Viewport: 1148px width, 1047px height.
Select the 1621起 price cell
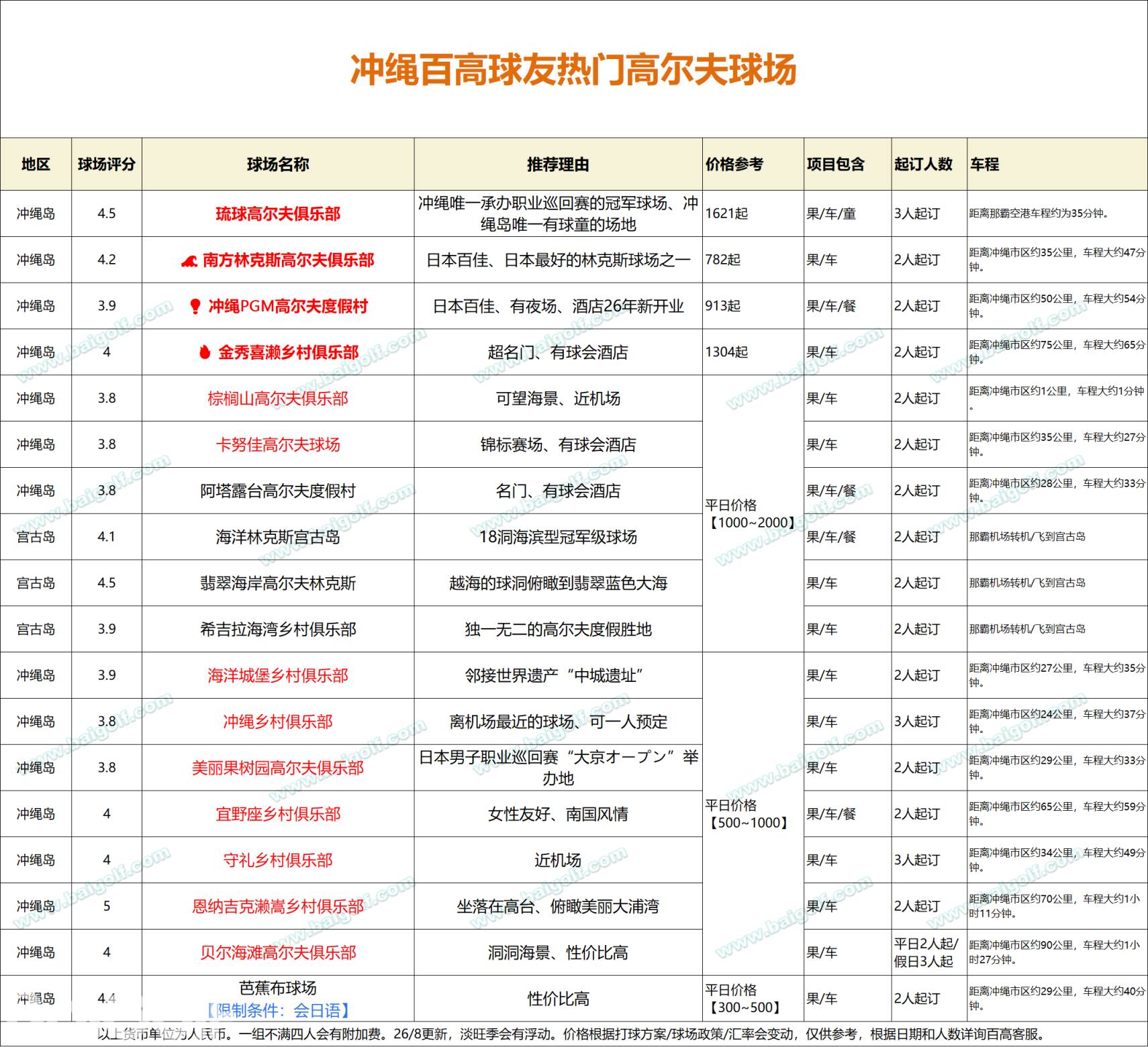coord(753,214)
